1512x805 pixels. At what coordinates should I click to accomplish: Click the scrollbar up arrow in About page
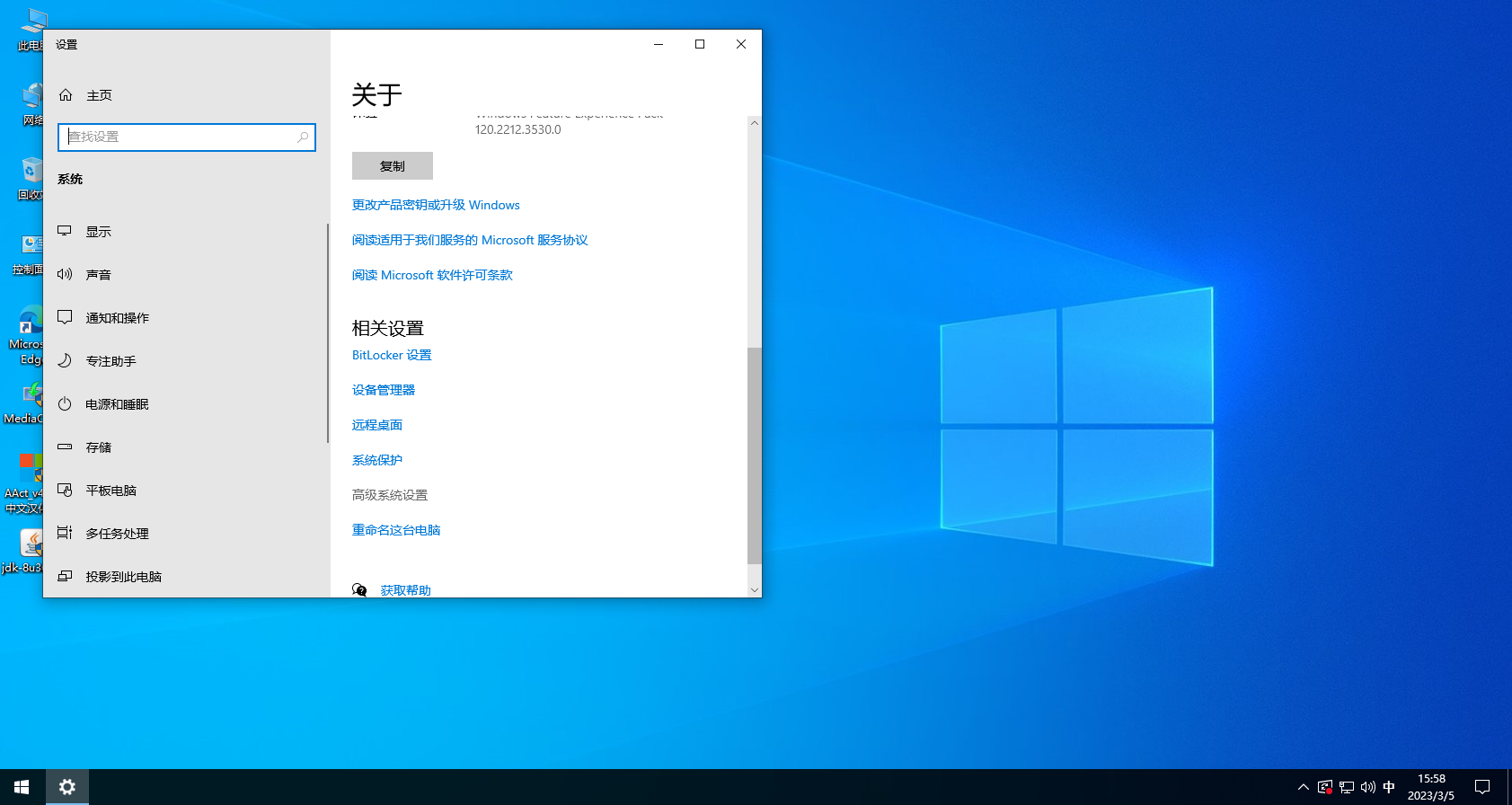click(x=755, y=123)
